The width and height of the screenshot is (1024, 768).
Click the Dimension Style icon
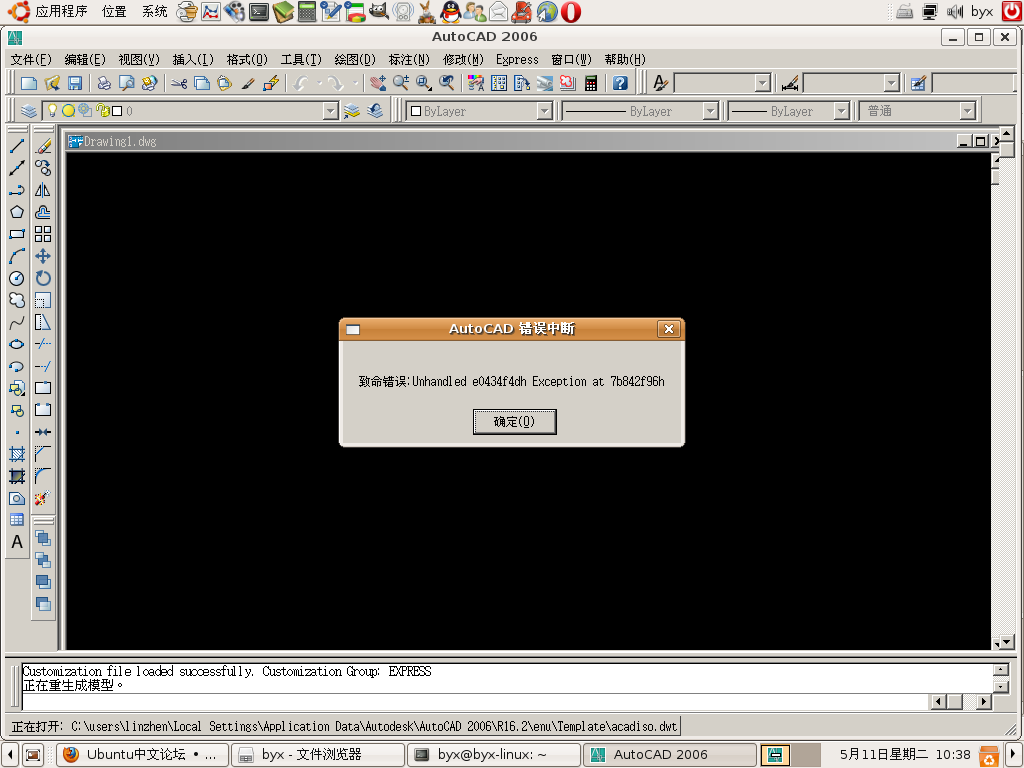(x=790, y=83)
